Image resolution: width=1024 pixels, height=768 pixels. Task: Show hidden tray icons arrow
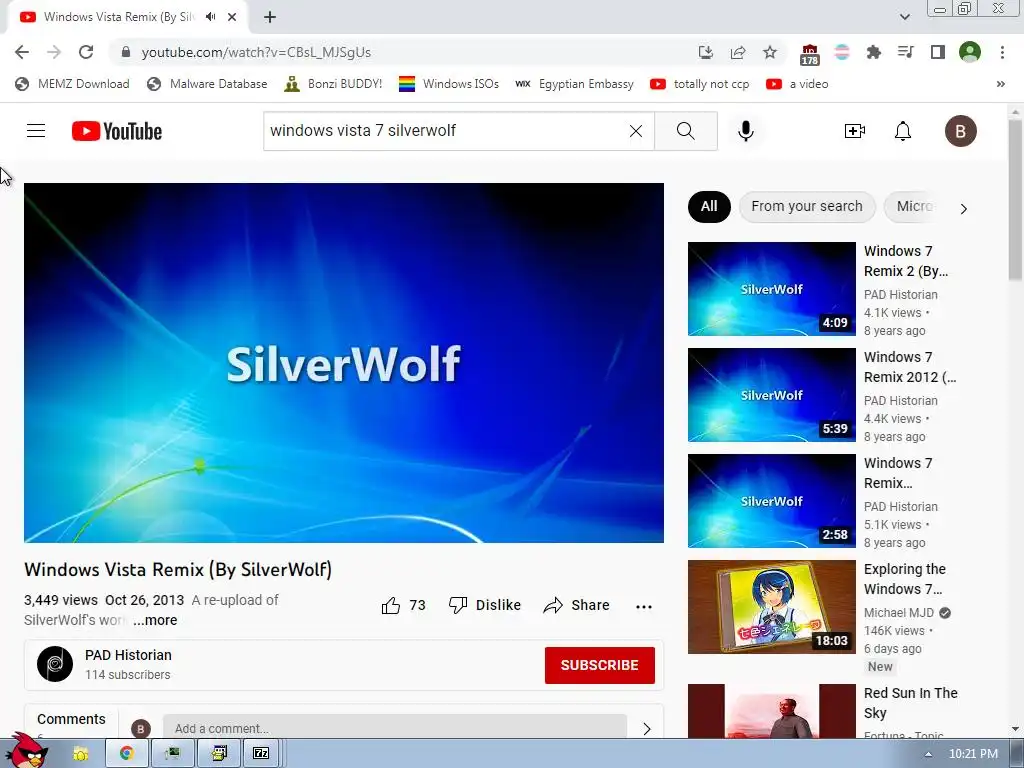point(928,754)
